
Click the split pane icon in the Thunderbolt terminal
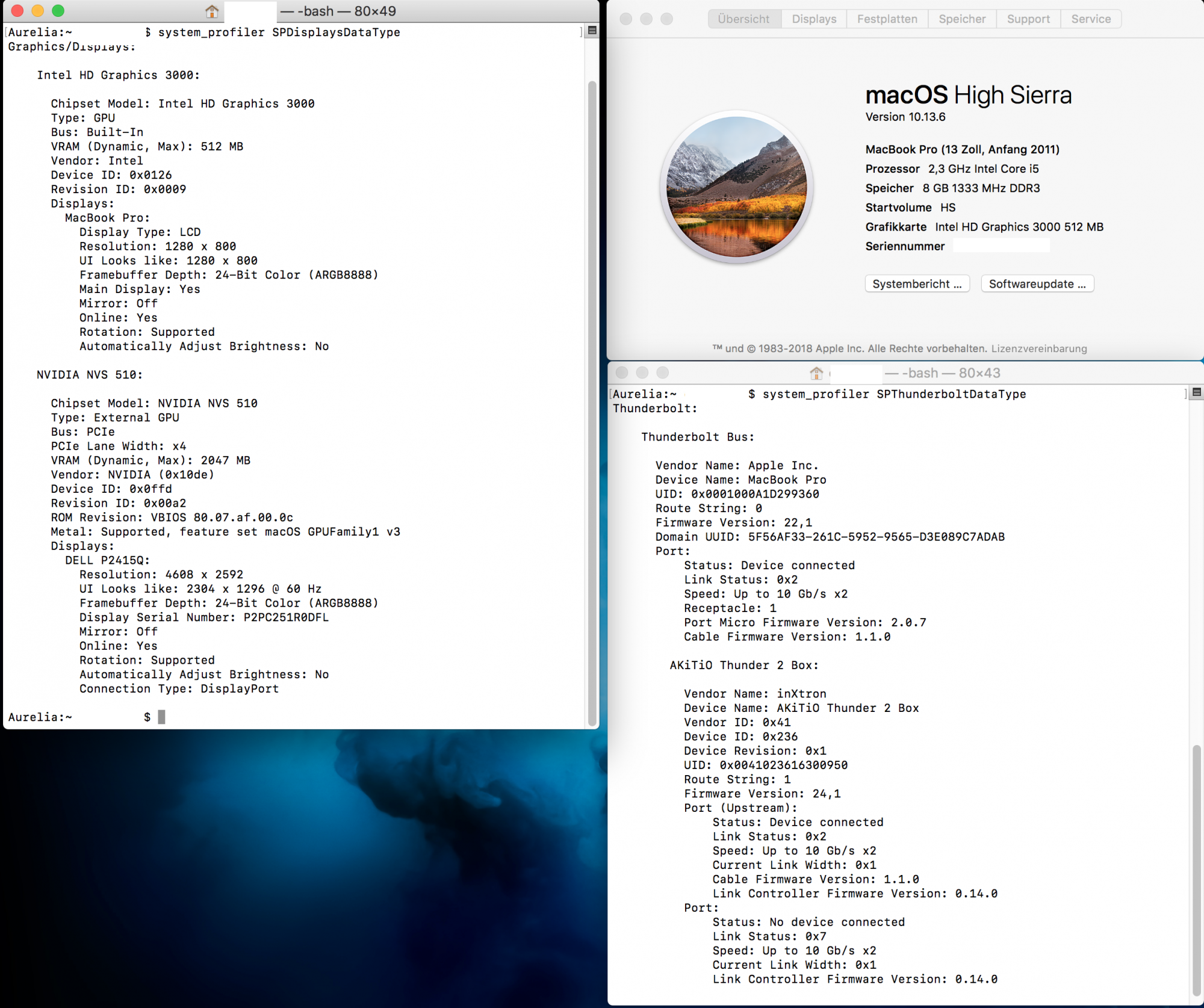pyautogui.click(x=1197, y=392)
